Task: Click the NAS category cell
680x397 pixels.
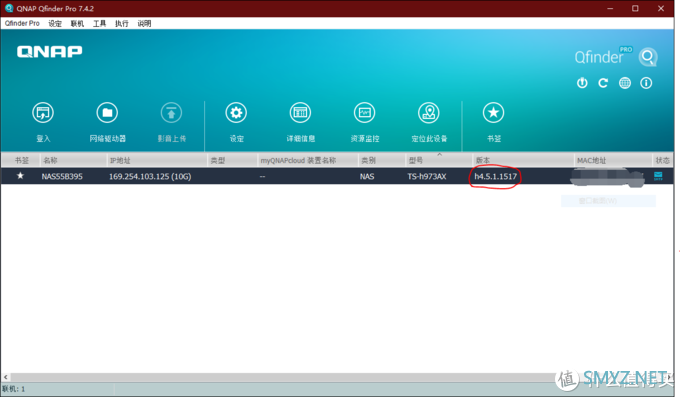Action: coord(367,176)
